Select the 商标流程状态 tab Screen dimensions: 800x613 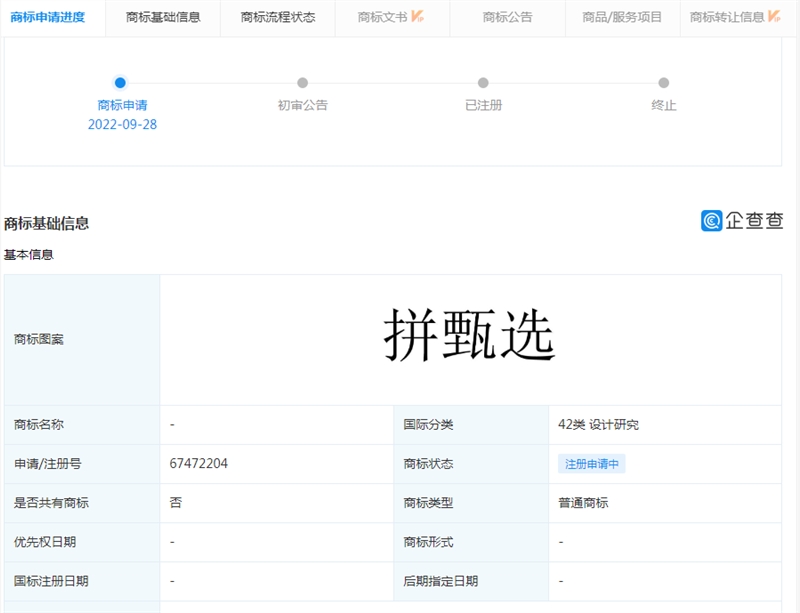pyautogui.click(x=278, y=17)
